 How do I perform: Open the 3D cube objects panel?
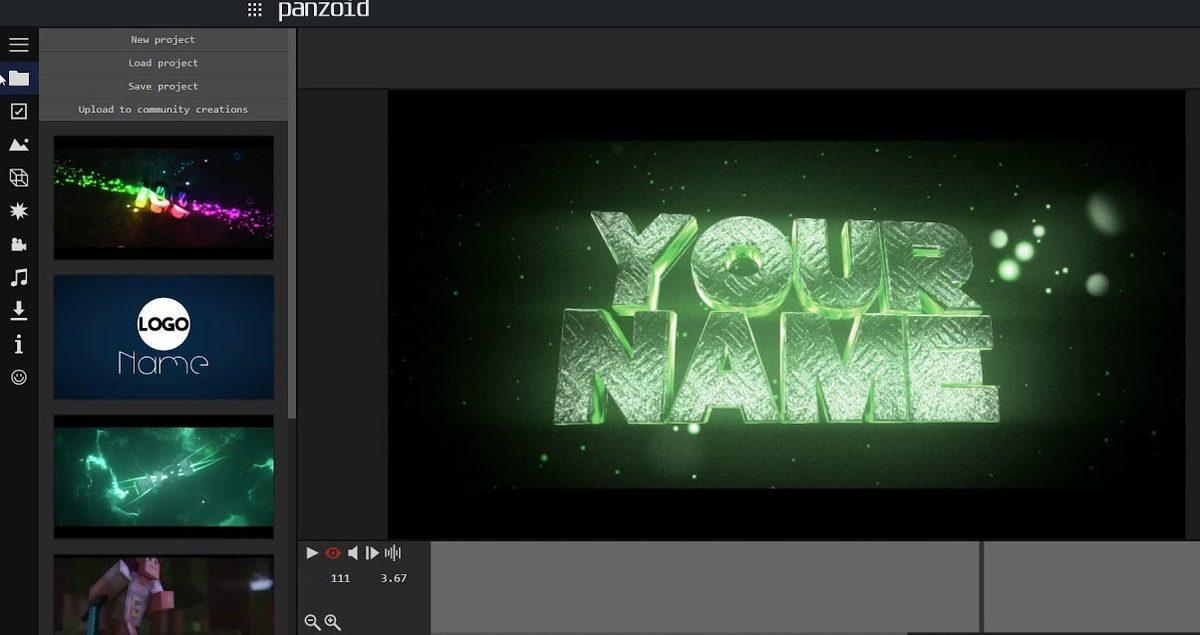click(x=18, y=178)
